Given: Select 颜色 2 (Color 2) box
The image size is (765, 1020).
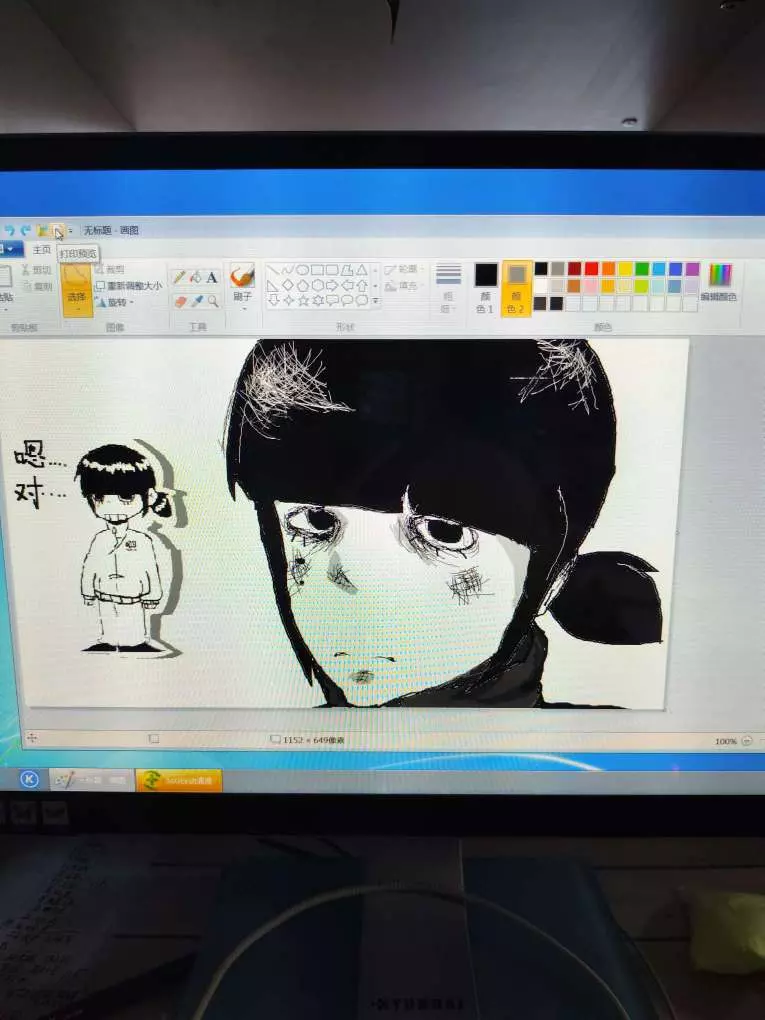Looking at the screenshot, I should click(x=516, y=288).
